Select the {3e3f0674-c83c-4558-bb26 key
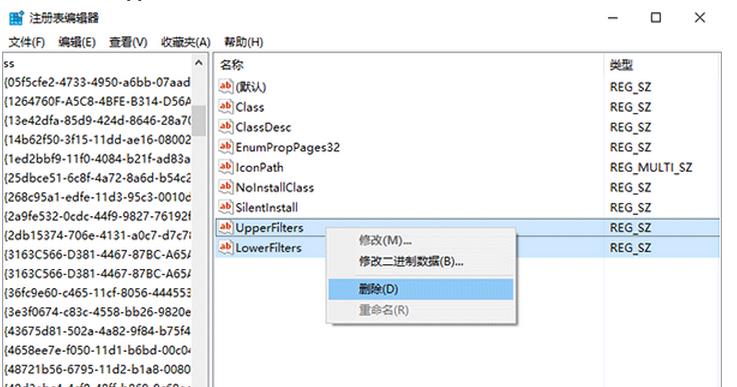This screenshot has height=387, width=737. click(97, 312)
